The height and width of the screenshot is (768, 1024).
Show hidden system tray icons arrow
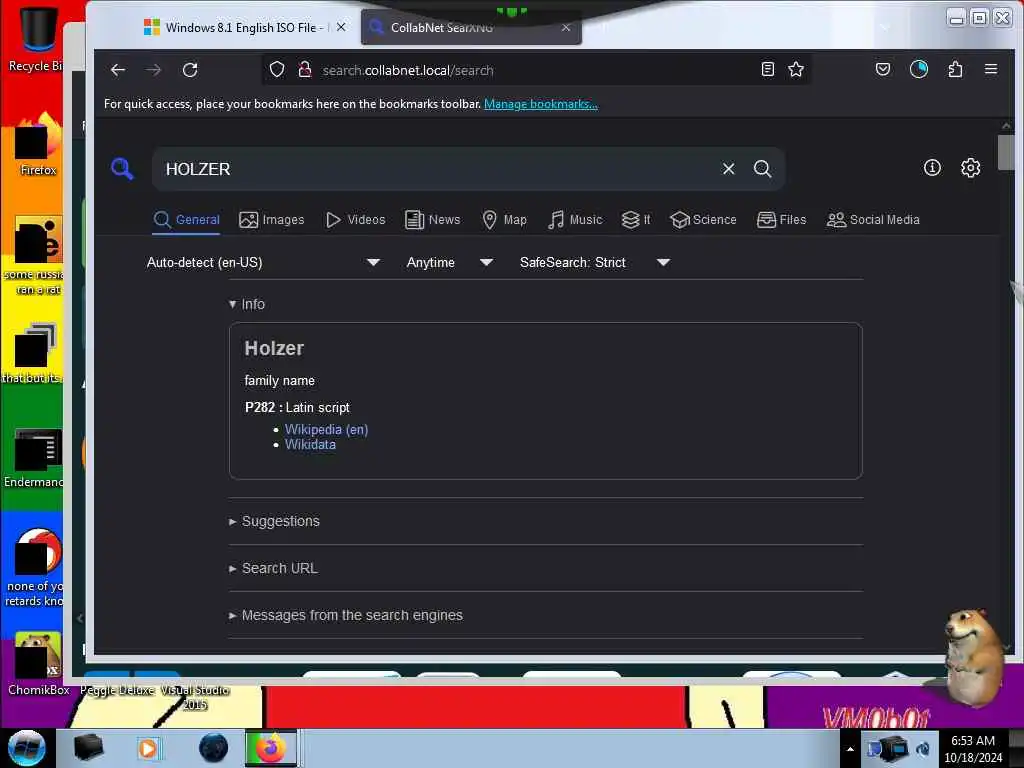[850, 749]
